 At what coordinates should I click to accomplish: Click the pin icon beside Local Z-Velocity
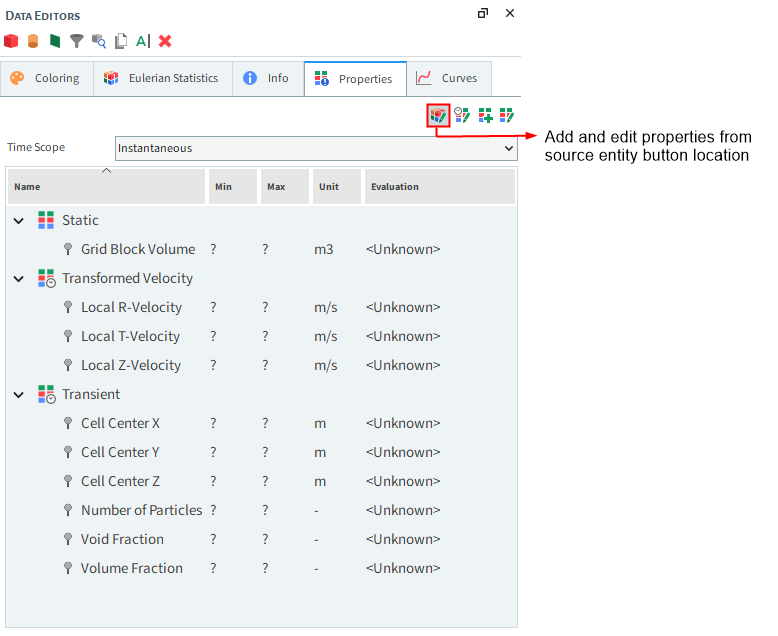point(68,365)
